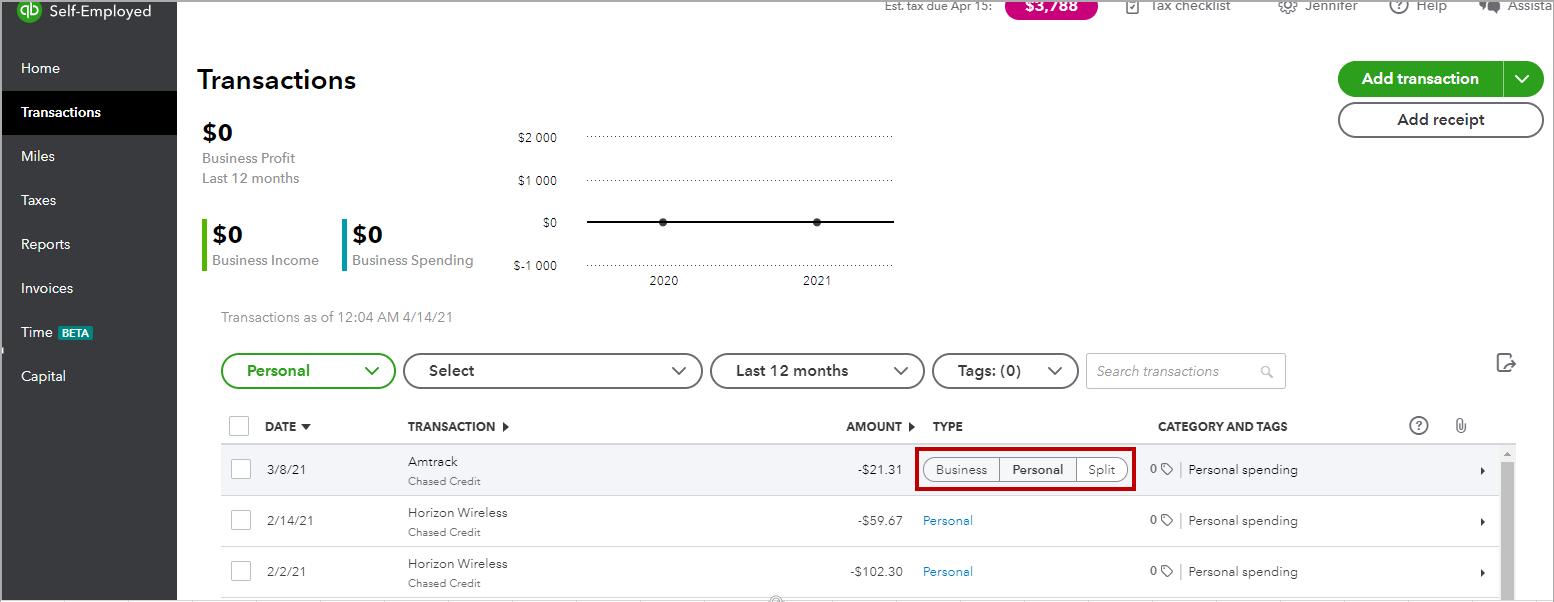
Task: Click the Add receipt button
Action: click(x=1440, y=119)
